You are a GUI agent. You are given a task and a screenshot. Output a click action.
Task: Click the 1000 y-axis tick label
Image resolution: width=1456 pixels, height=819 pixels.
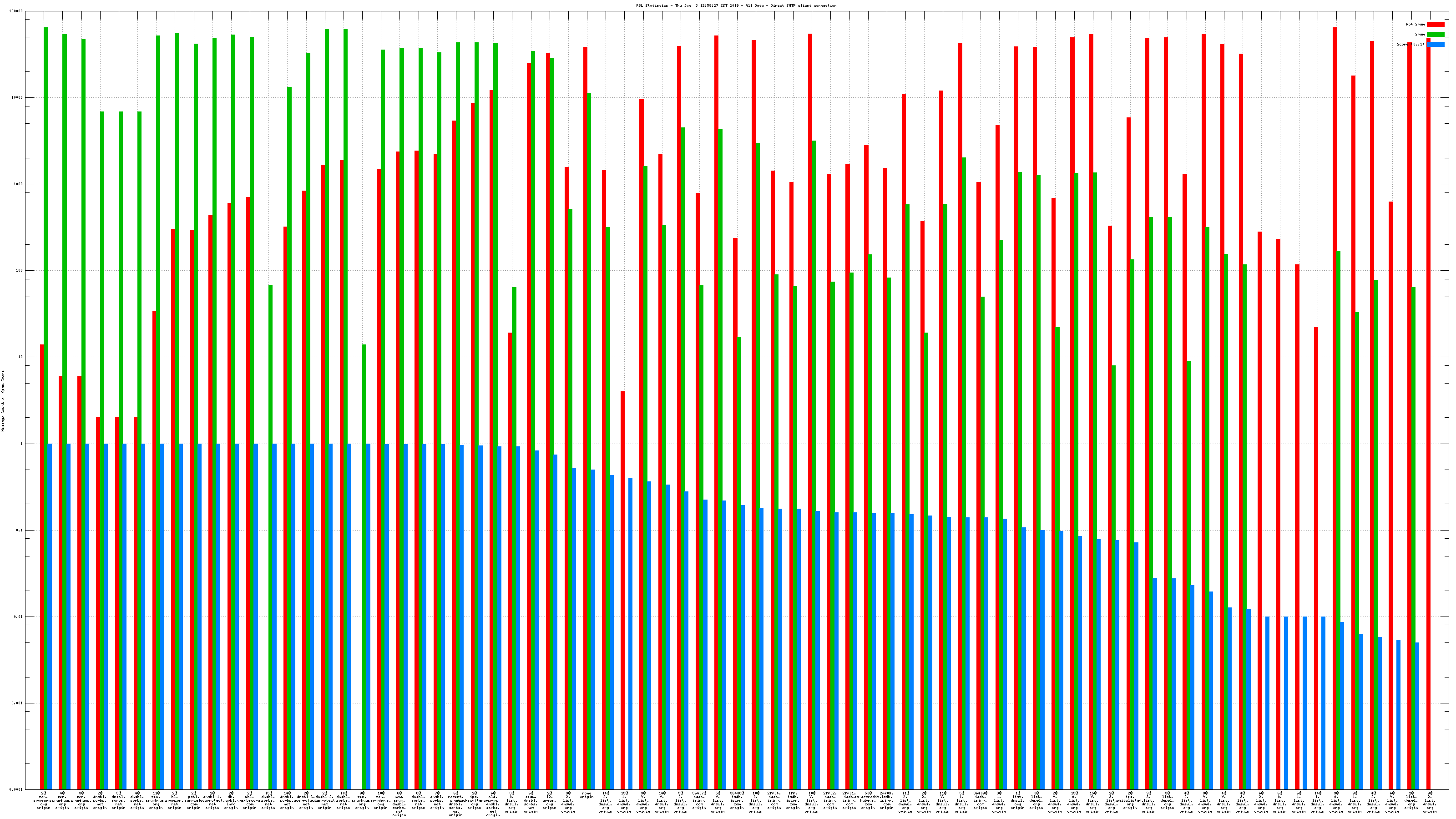click(x=18, y=184)
